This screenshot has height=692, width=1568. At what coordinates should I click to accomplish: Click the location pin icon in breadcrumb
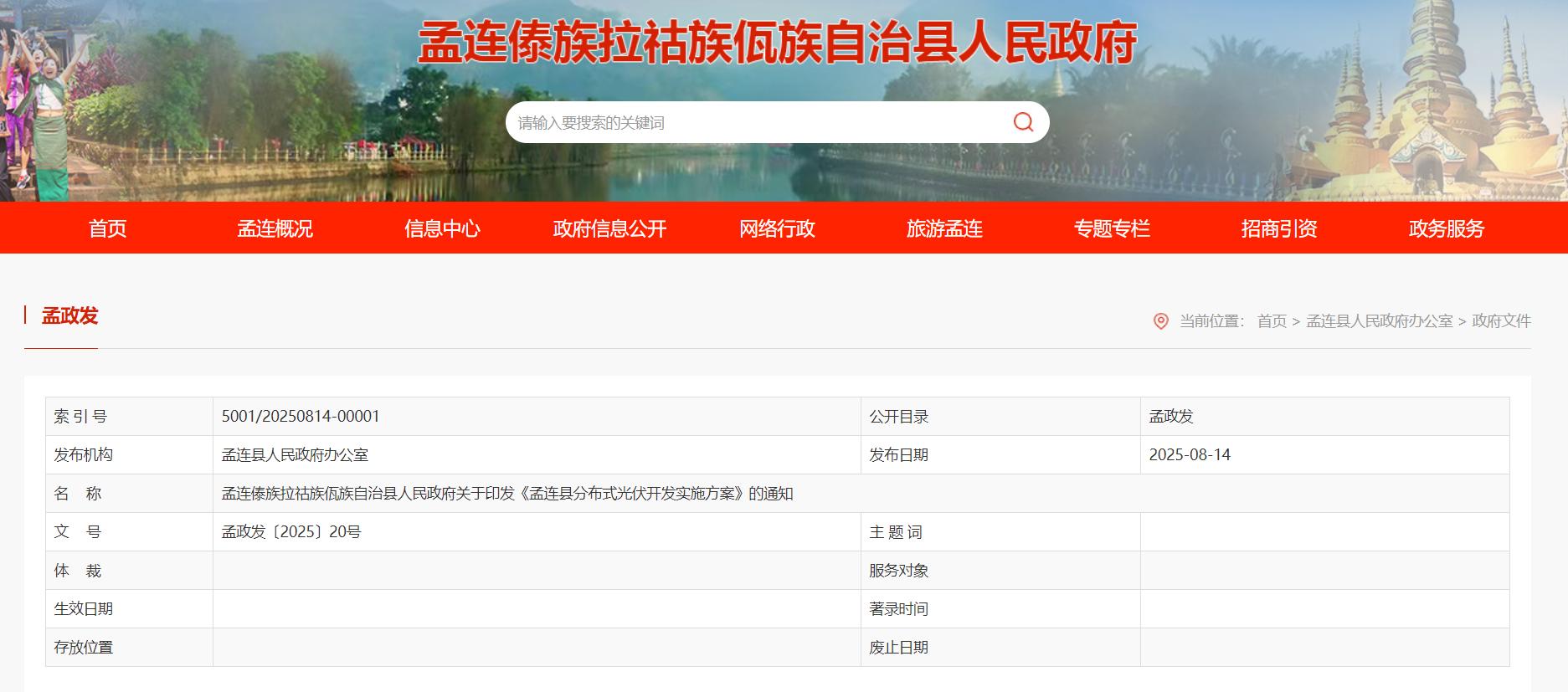pos(1160,321)
